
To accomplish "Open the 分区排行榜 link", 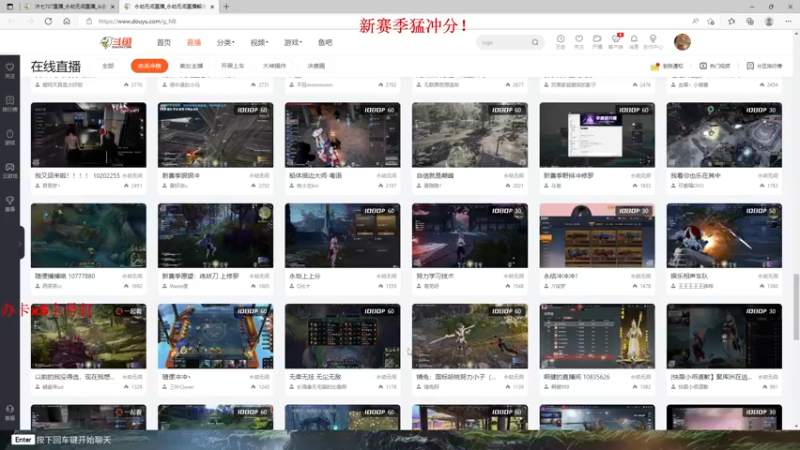I will (764, 66).
